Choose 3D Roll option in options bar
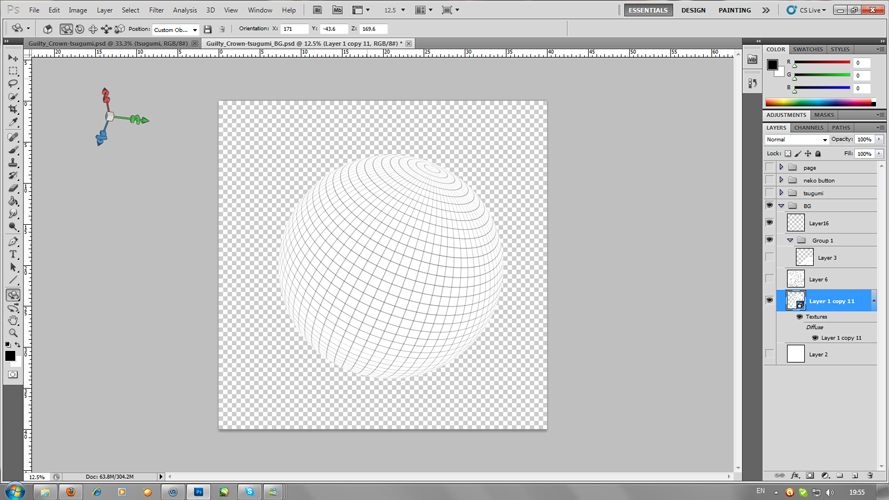The height and width of the screenshot is (500, 889). [x=79, y=29]
